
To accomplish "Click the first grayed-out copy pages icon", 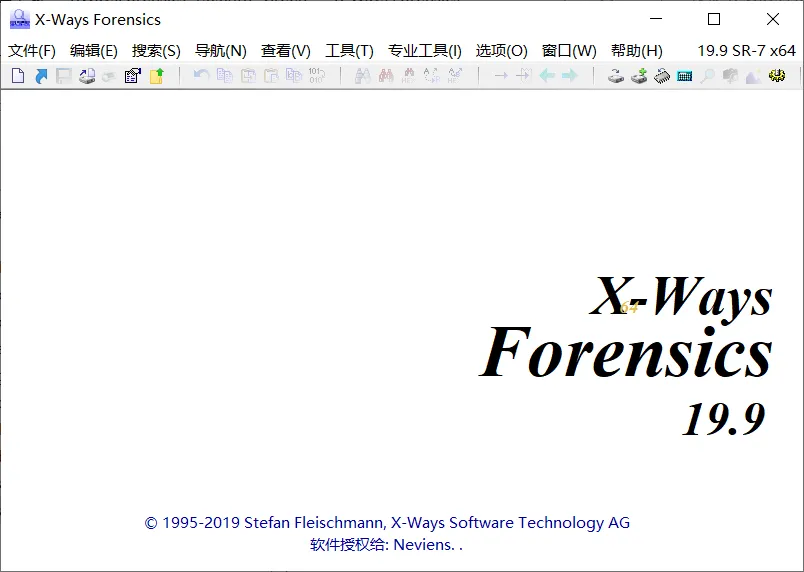I will point(225,76).
